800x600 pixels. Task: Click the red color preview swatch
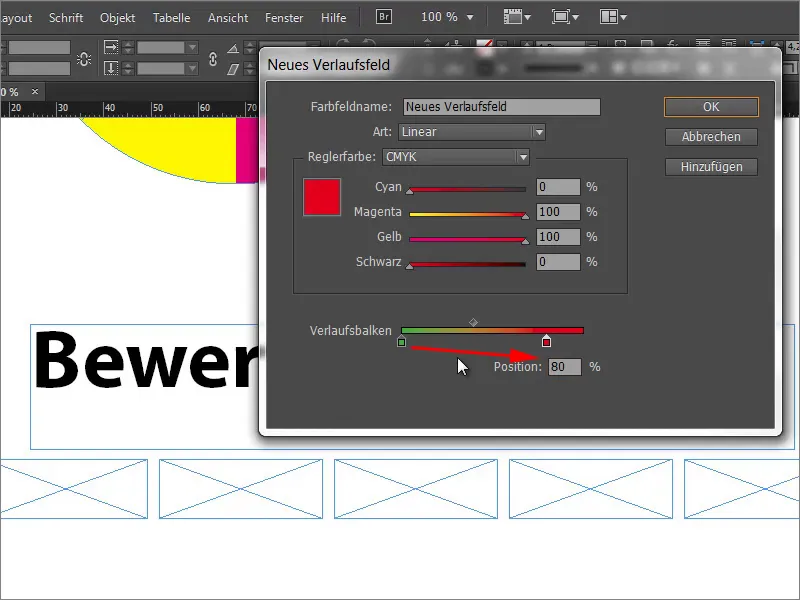pyautogui.click(x=322, y=197)
